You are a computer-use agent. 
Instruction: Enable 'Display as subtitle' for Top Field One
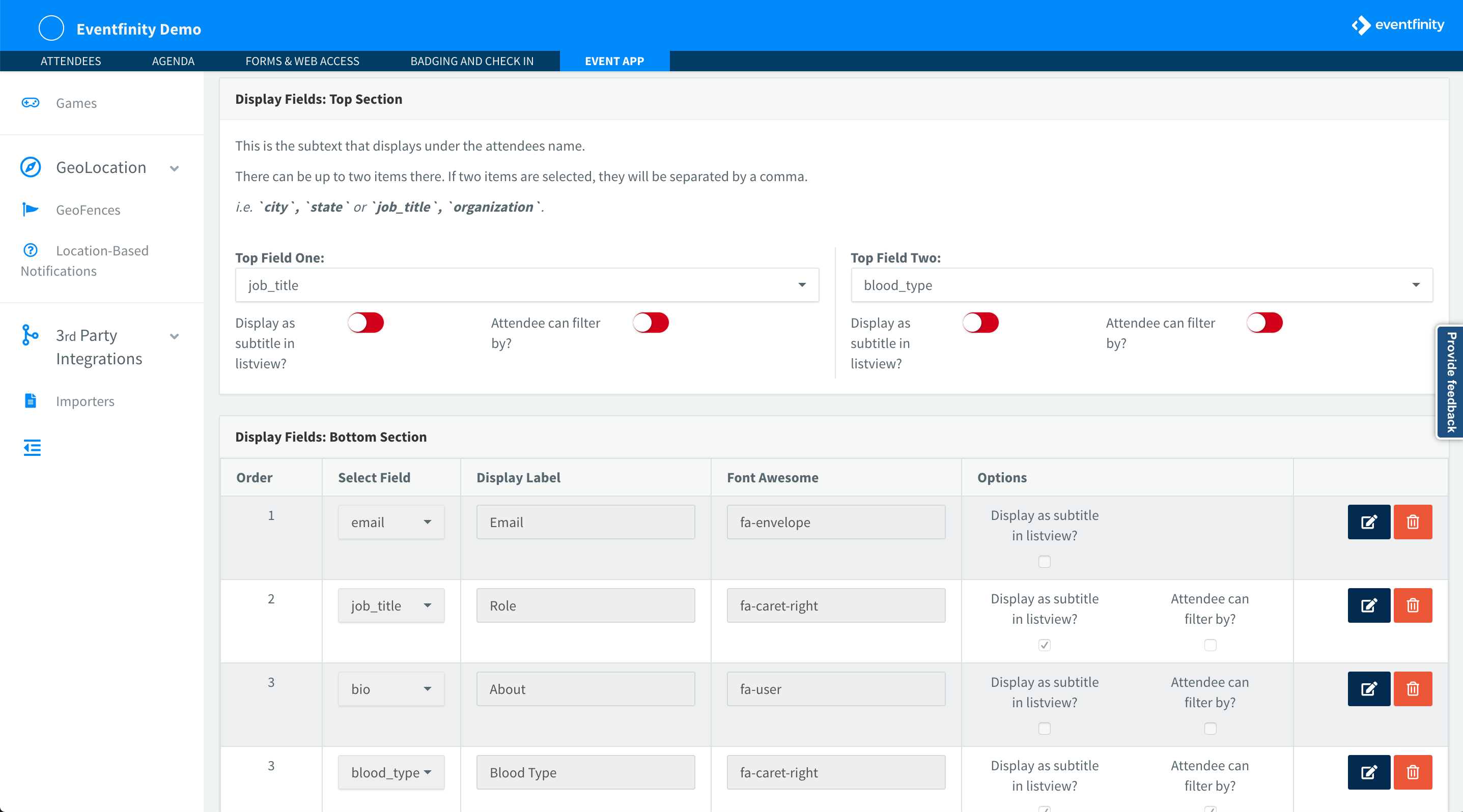point(365,322)
